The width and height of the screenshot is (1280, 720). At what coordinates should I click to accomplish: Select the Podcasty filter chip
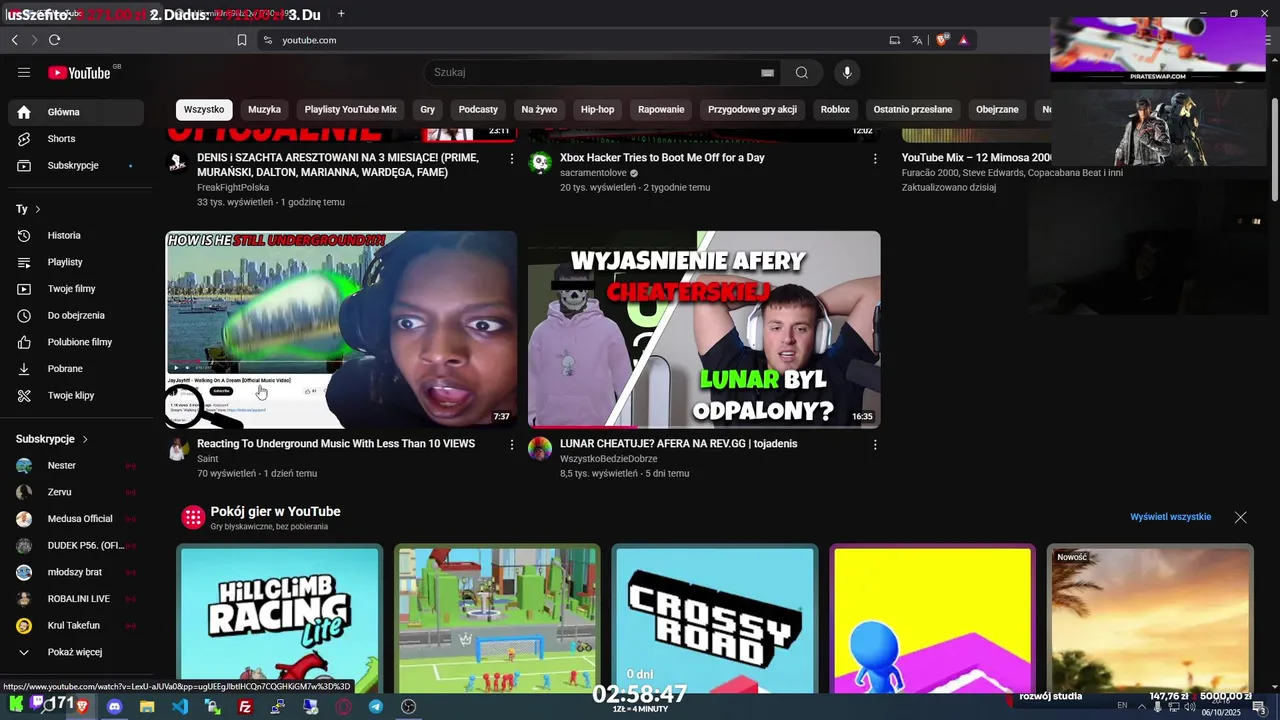click(478, 109)
